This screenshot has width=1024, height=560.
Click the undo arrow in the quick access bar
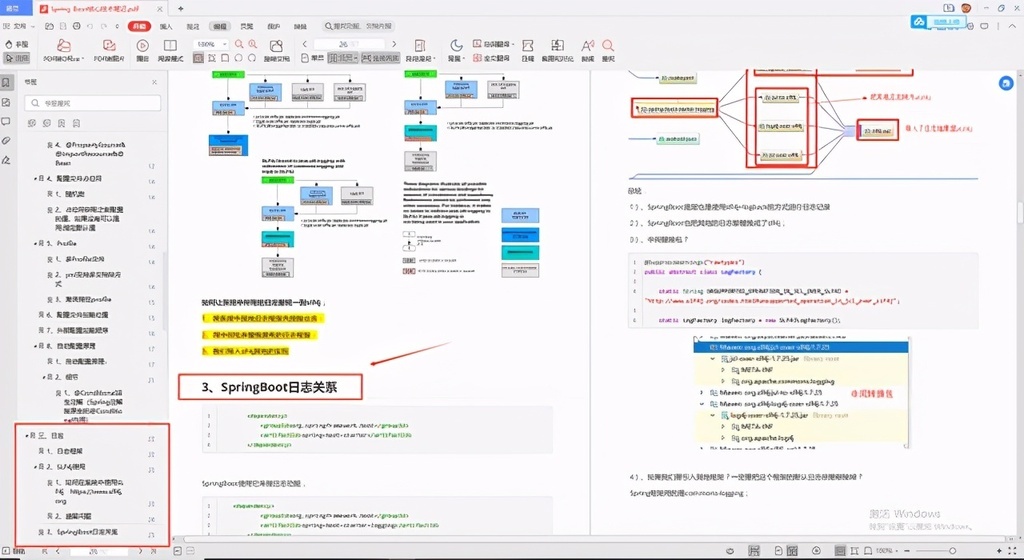tap(90, 26)
